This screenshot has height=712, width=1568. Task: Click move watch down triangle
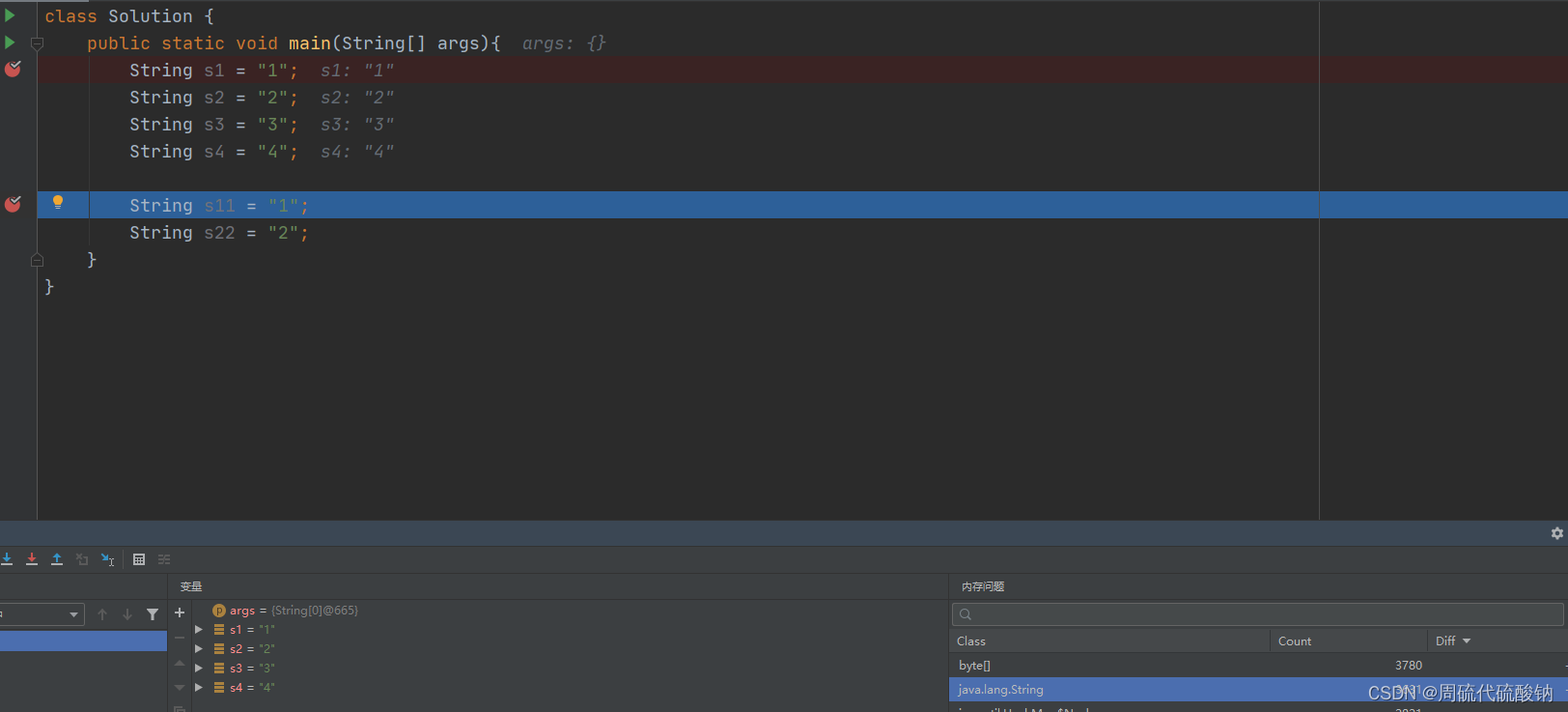click(x=180, y=688)
